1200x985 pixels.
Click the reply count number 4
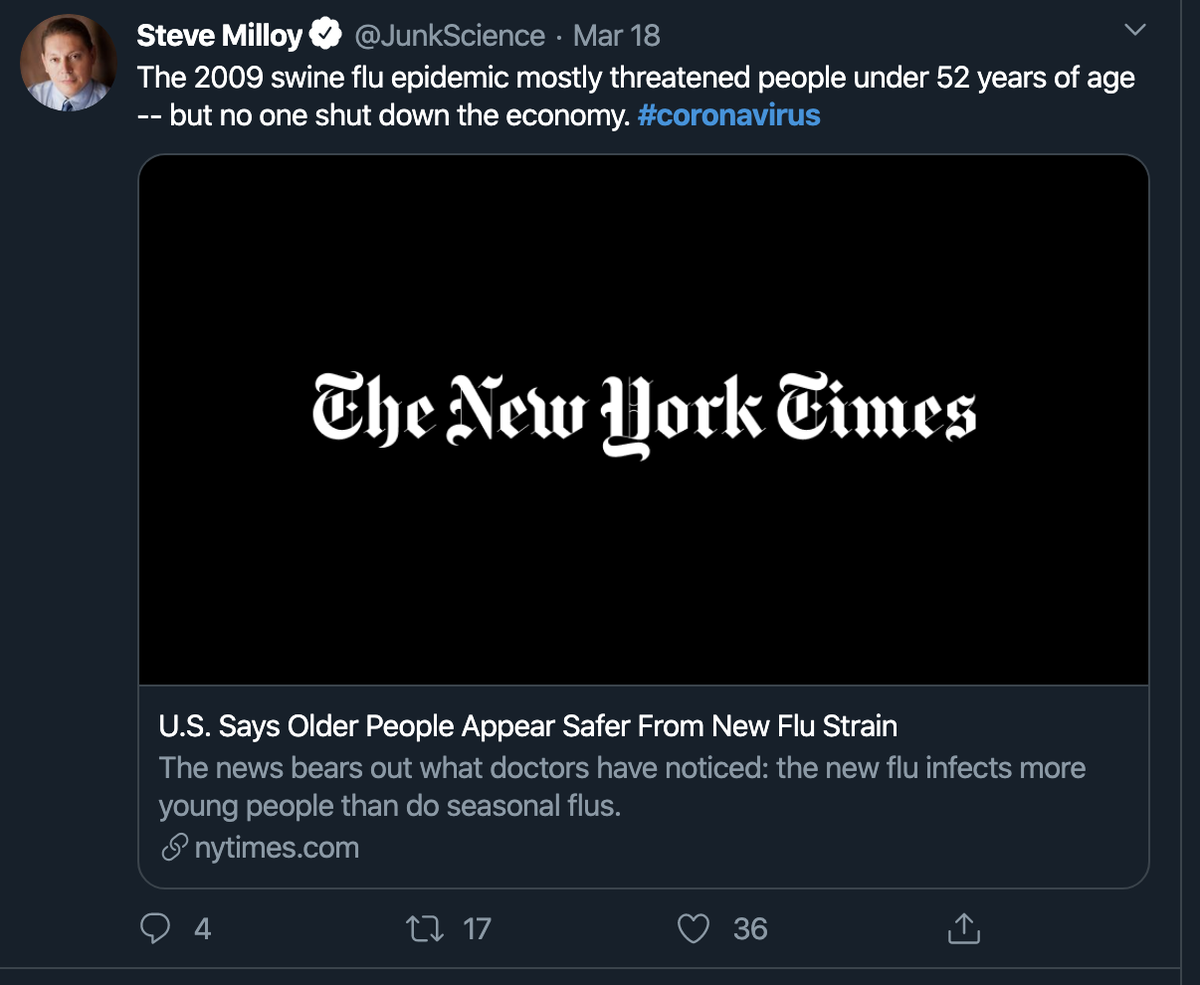(203, 929)
